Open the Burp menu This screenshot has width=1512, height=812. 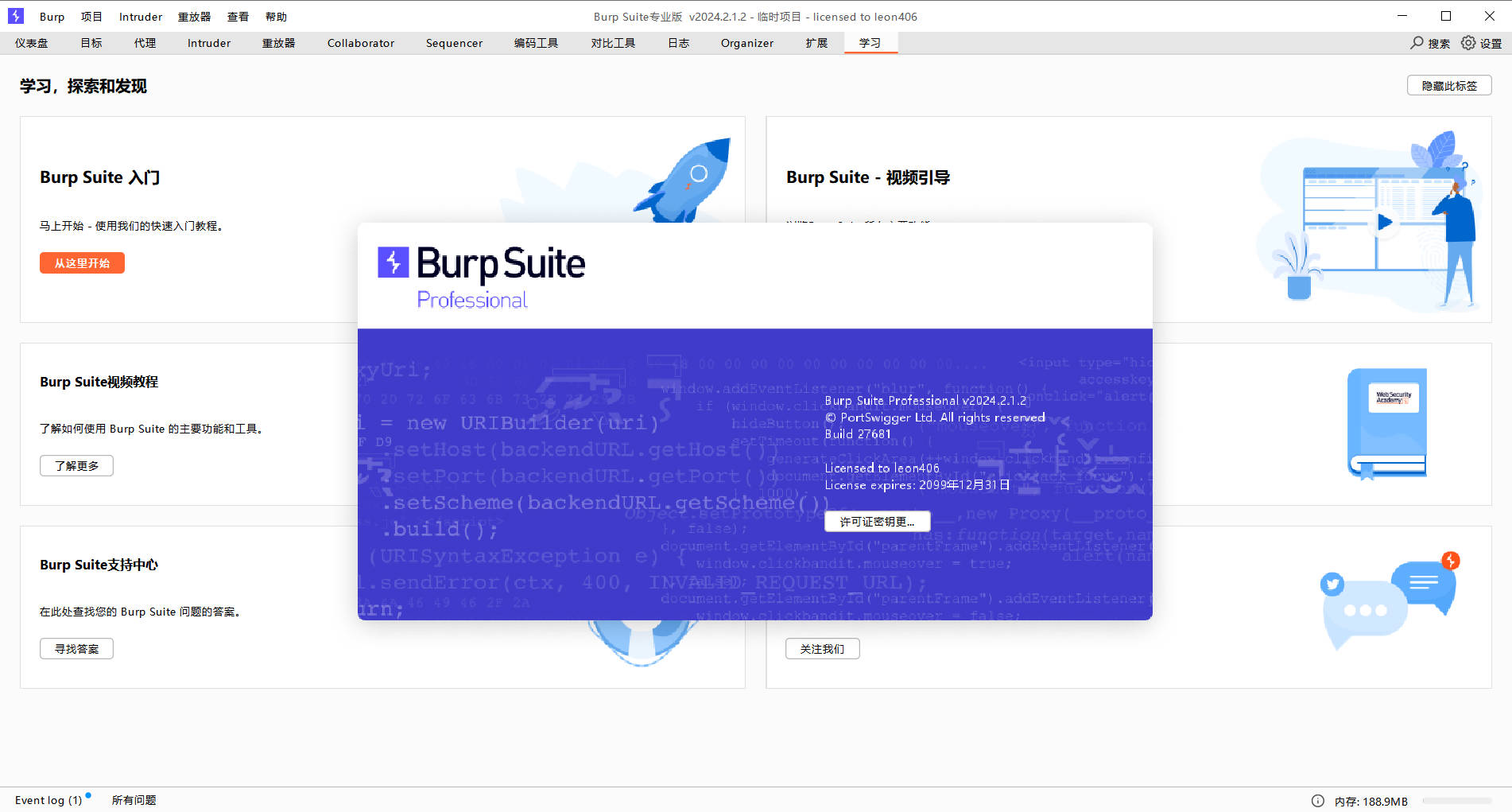click(x=52, y=17)
